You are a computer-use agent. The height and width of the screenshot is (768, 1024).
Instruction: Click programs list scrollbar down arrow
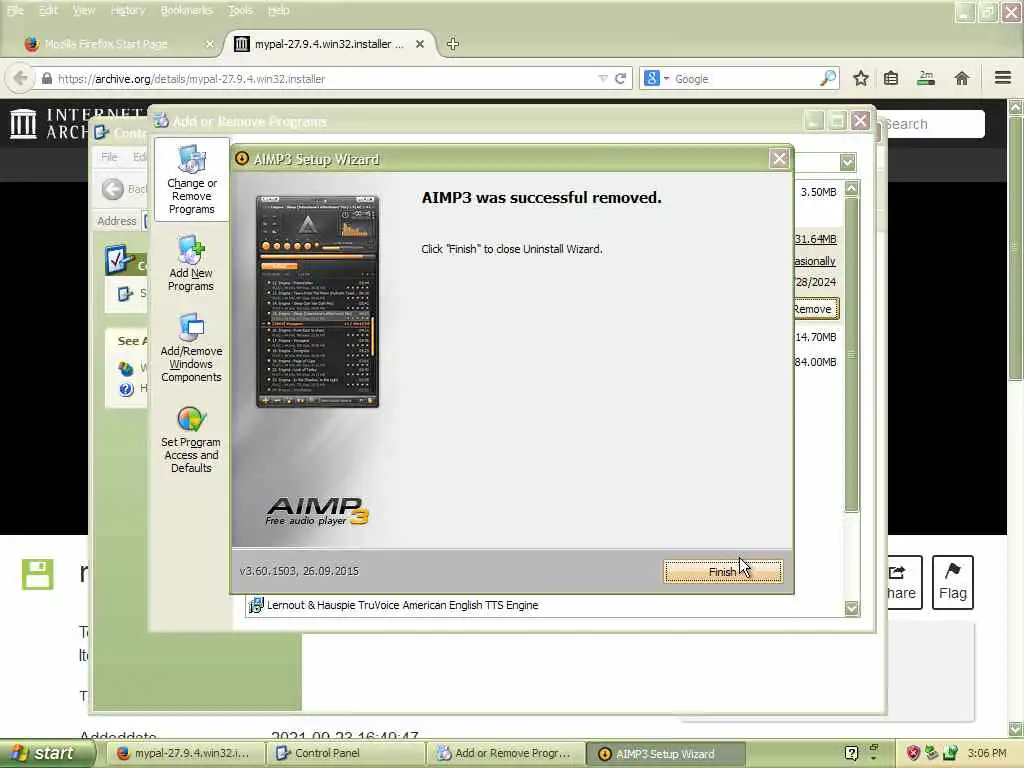(x=852, y=608)
